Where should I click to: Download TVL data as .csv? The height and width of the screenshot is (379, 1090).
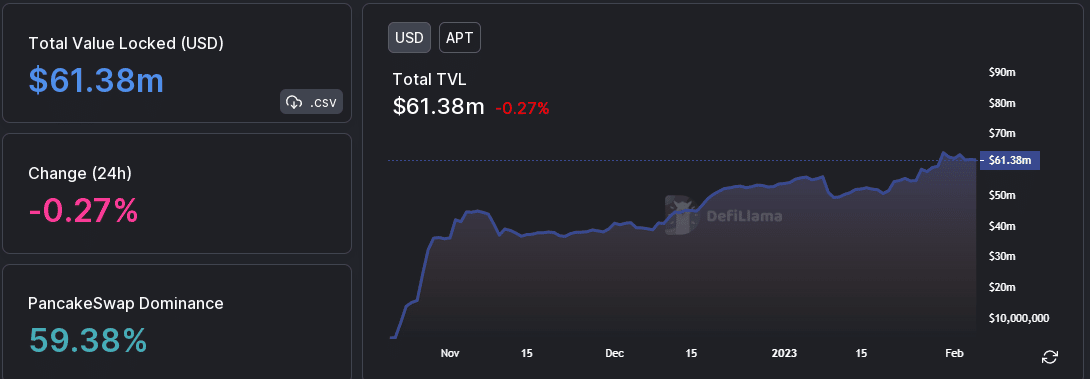(311, 102)
